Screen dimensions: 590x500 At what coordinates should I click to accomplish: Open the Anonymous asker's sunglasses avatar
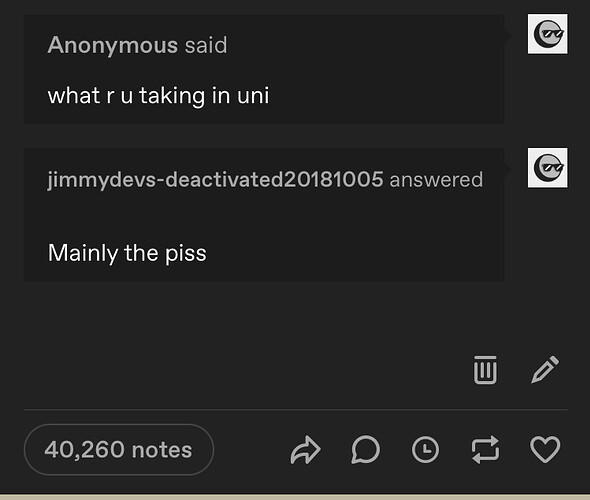547,34
